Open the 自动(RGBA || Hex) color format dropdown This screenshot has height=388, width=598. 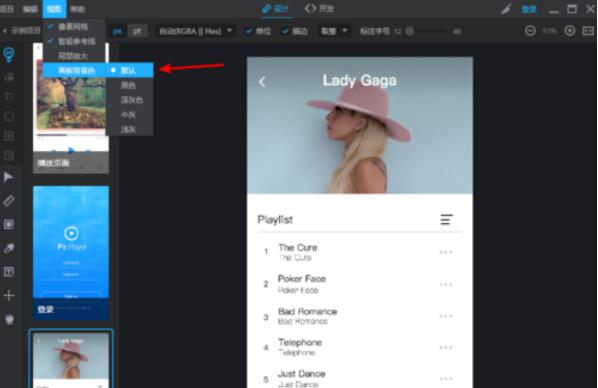(x=196, y=31)
